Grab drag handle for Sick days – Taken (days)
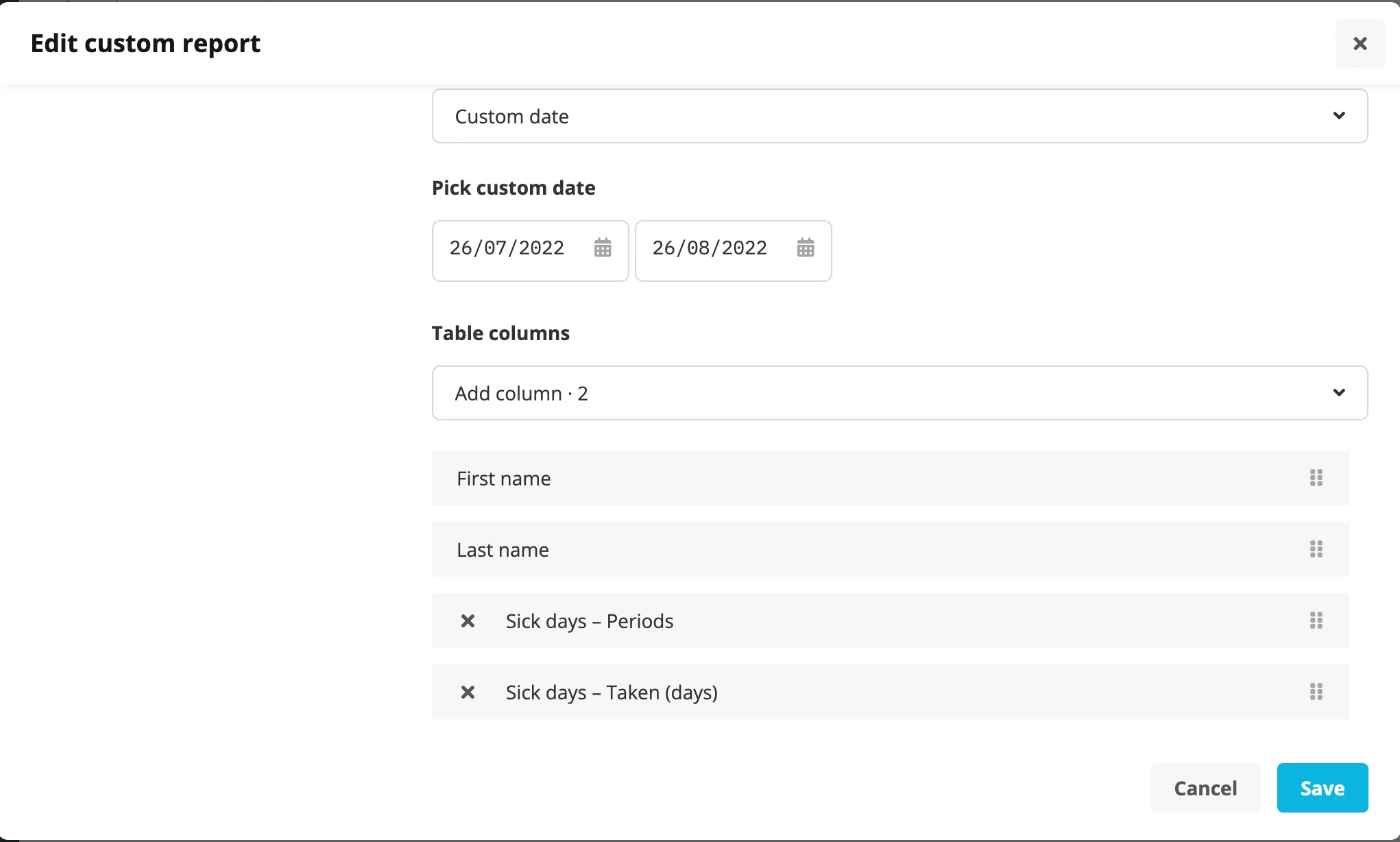This screenshot has width=1400, height=842. click(1316, 692)
